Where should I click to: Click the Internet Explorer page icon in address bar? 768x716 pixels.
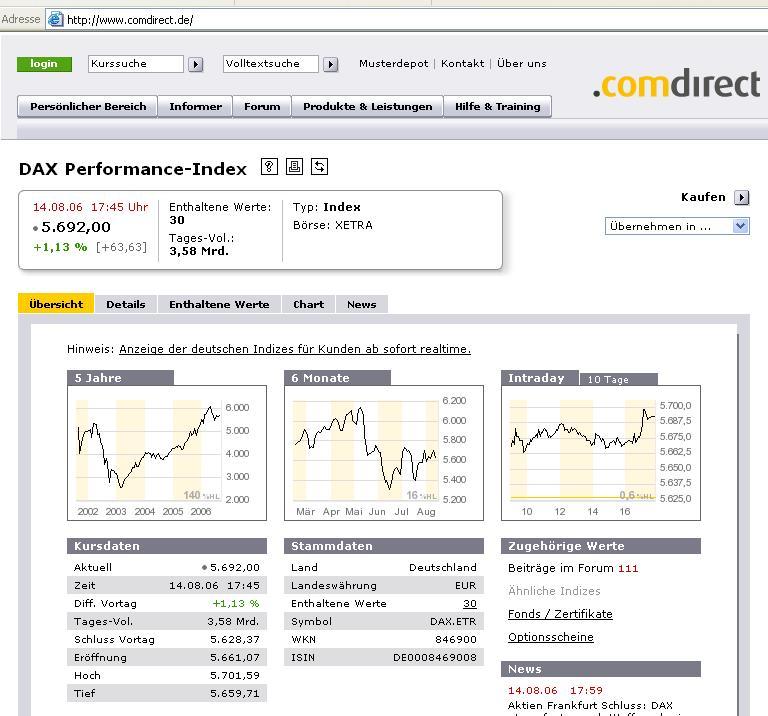pyautogui.click(x=56, y=20)
